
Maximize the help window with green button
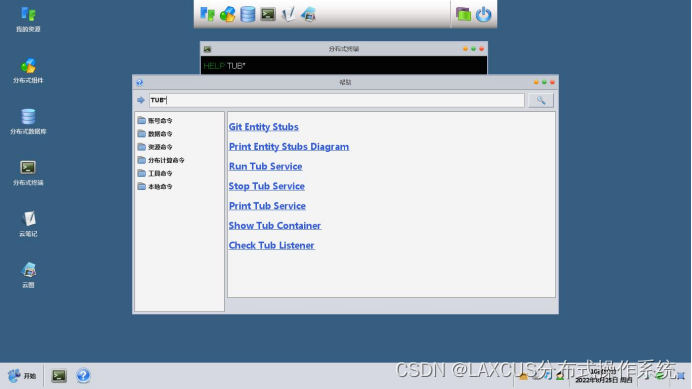[x=544, y=82]
